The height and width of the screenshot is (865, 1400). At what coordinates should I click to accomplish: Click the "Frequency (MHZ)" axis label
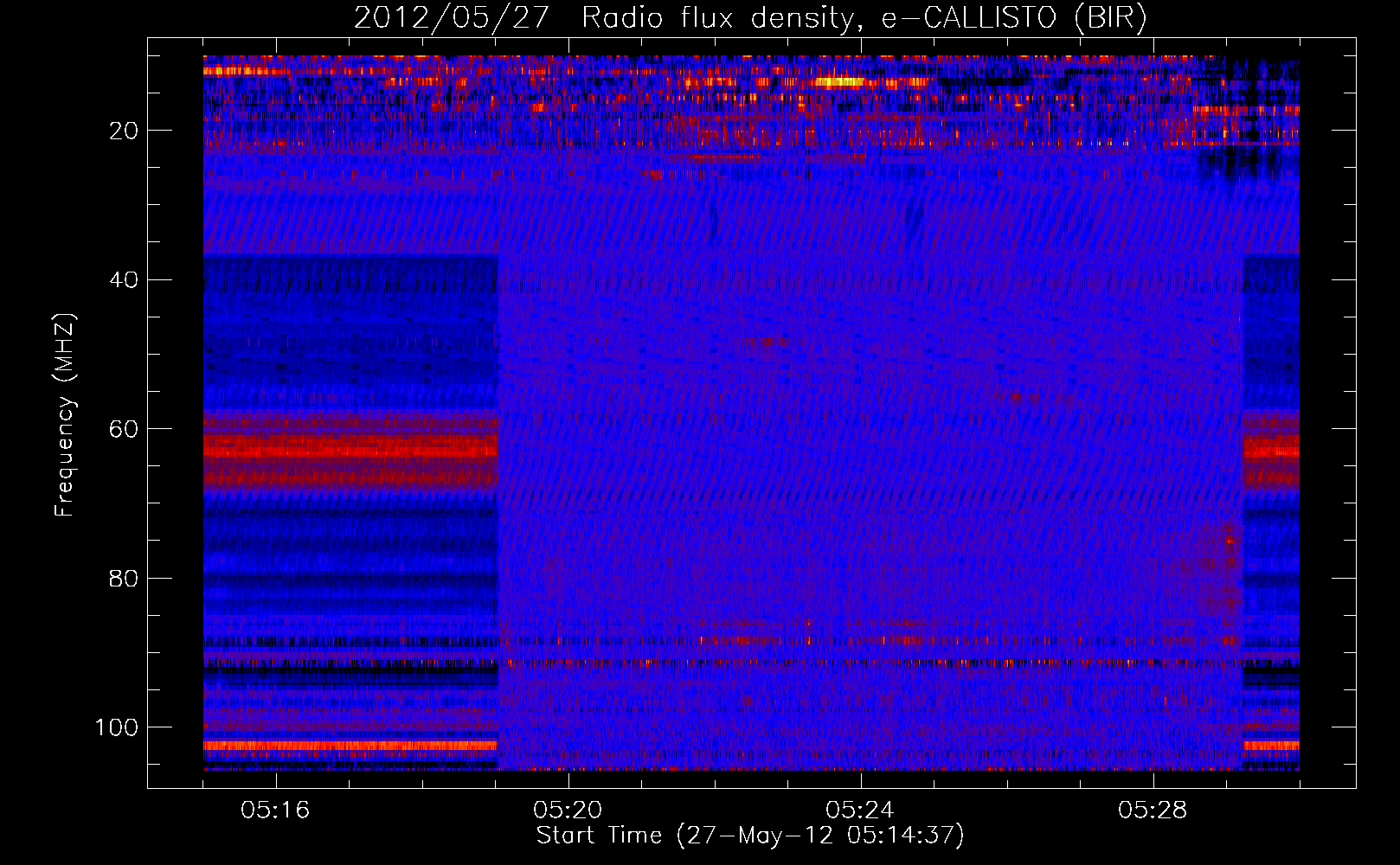65,415
